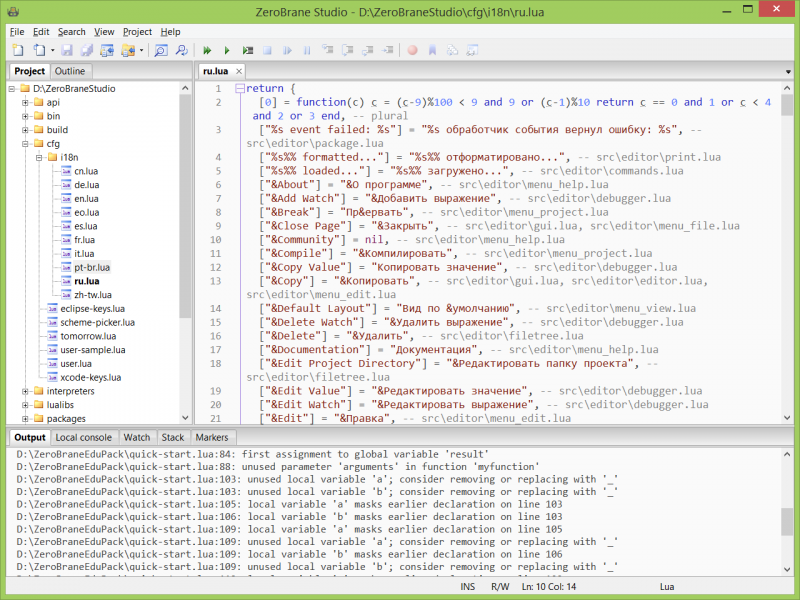This screenshot has width=800, height=600.
Task: Open the Find toolbar icon
Action: click(161, 50)
